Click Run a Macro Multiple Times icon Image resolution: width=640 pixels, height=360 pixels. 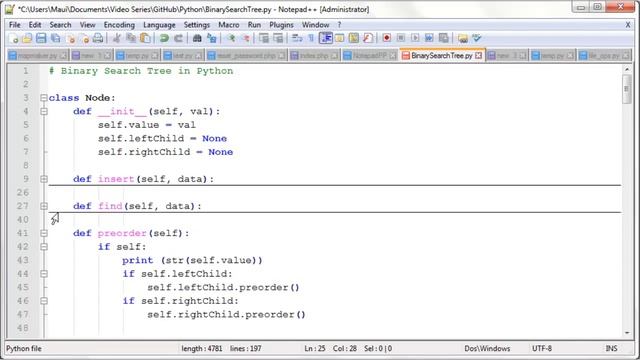429,38
